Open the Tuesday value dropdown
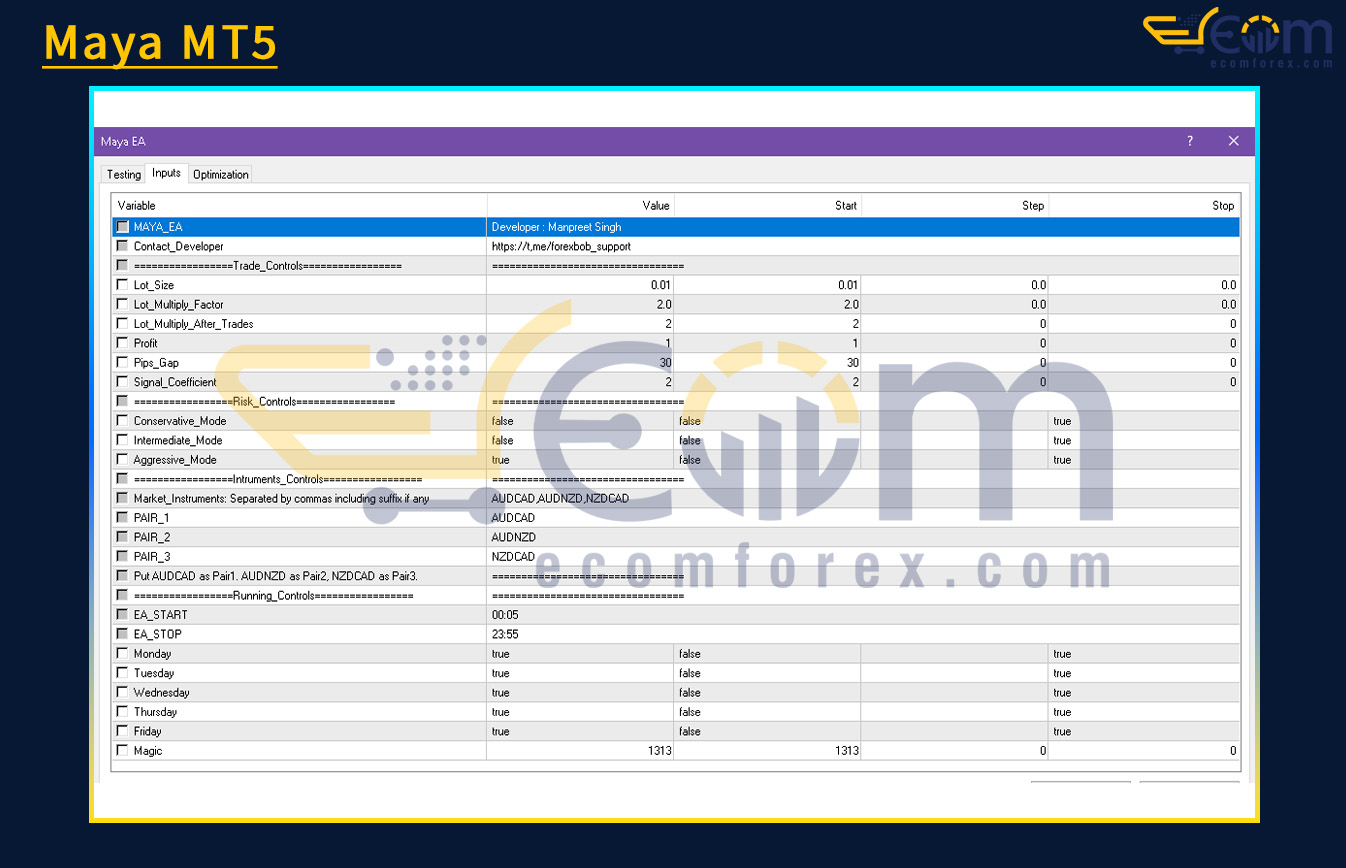 pyautogui.click(x=581, y=673)
